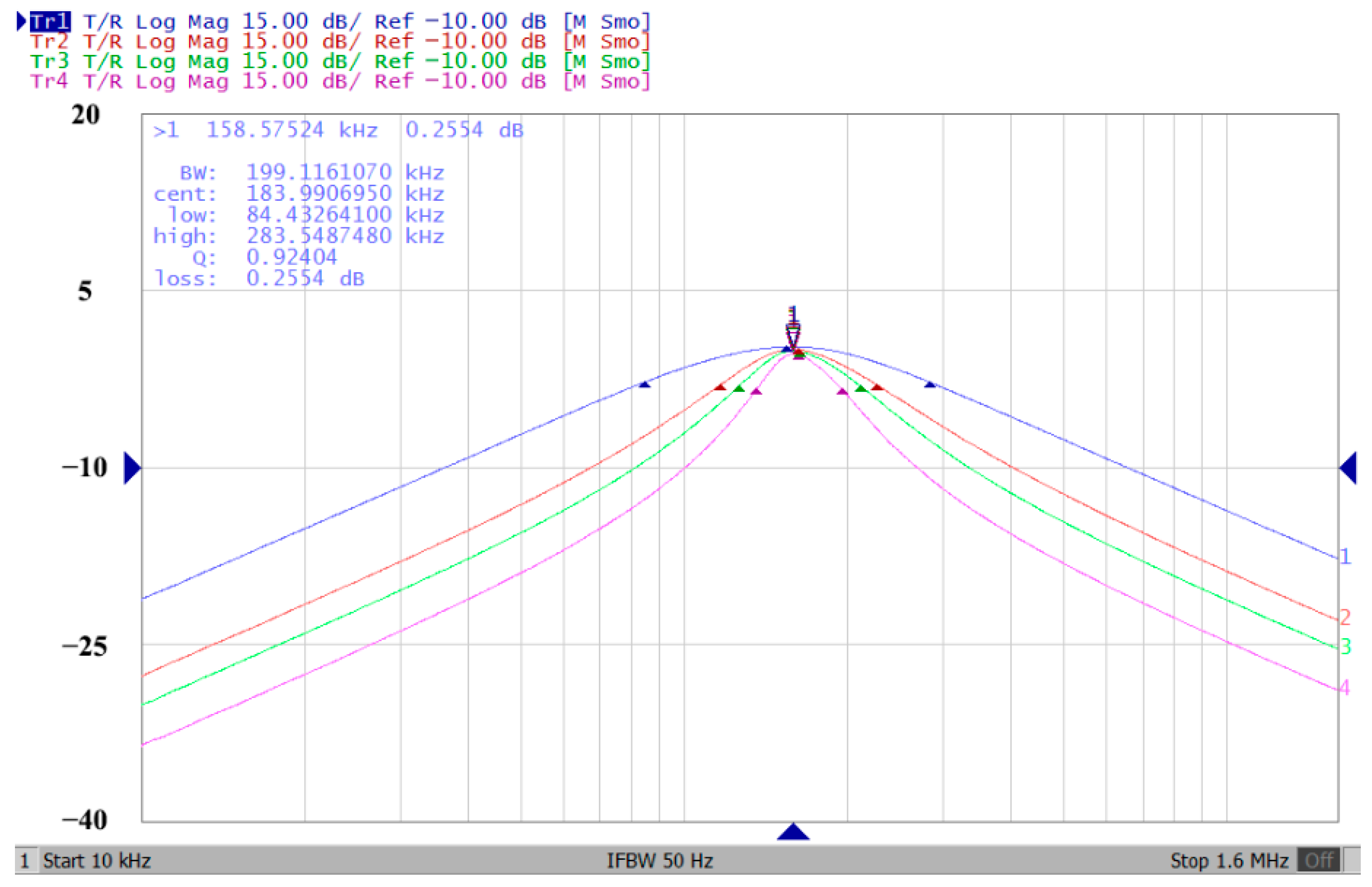The height and width of the screenshot is (887, 1372).
Task: Click the red left bandwidth marker on trace 2
Action: coord(720,388)
